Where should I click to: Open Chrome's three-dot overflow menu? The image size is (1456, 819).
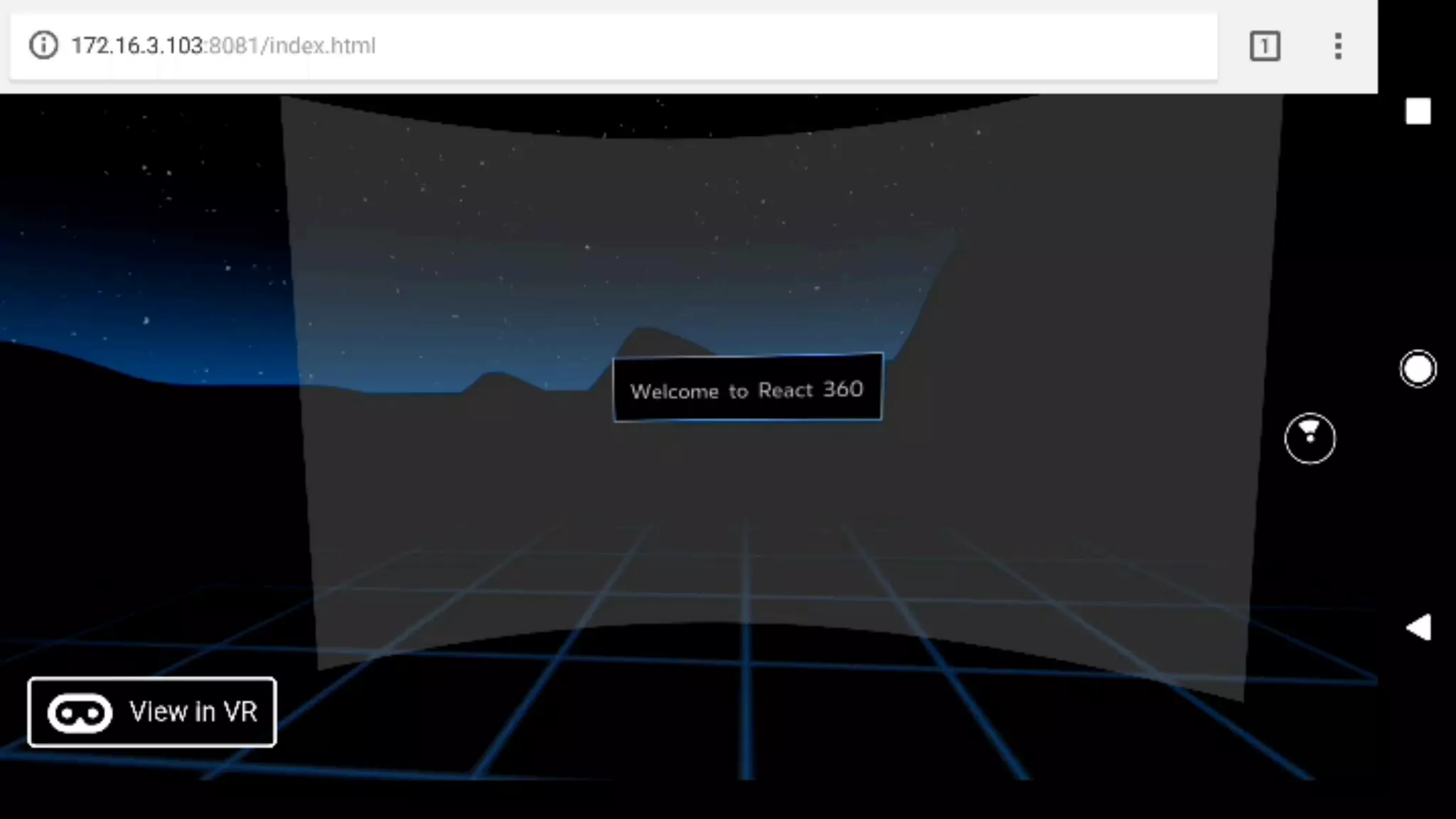coord(1338,46)
